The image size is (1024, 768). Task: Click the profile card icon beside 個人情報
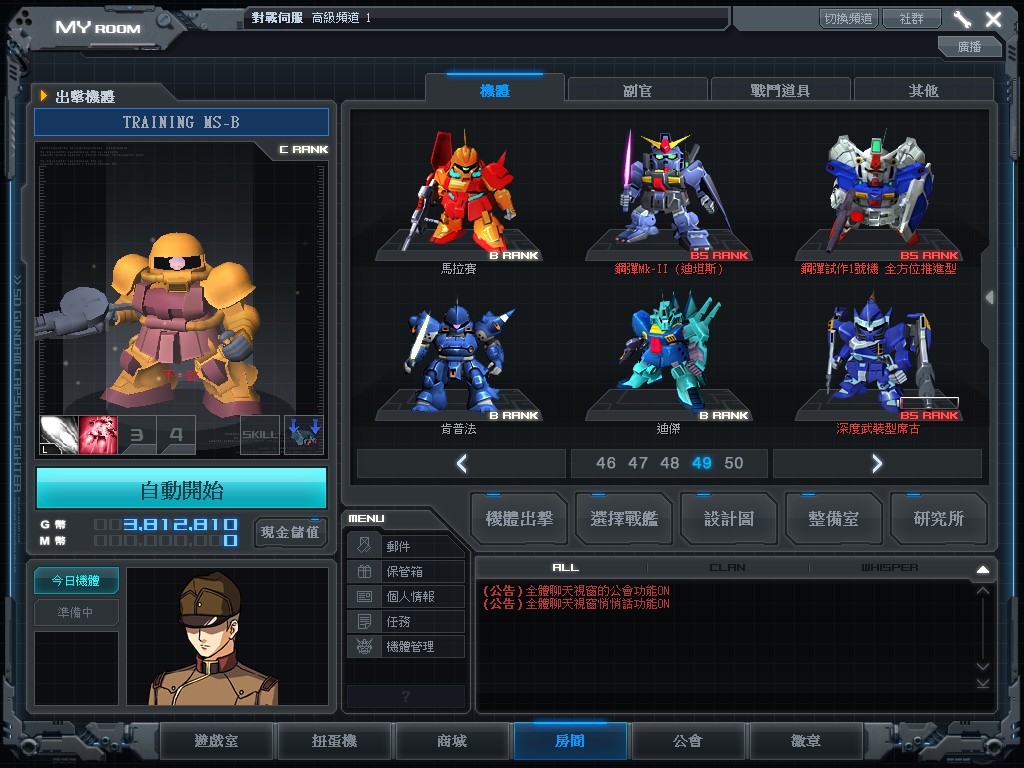(x=364, y=596)
